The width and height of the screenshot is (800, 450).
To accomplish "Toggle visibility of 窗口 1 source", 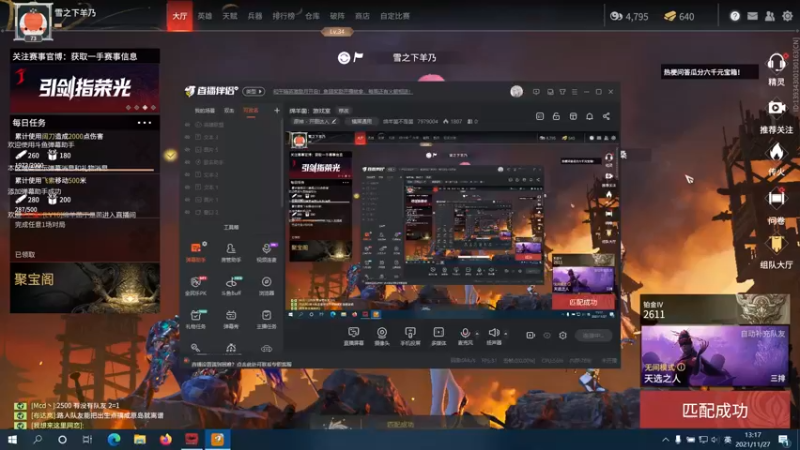I will point(188,212).
